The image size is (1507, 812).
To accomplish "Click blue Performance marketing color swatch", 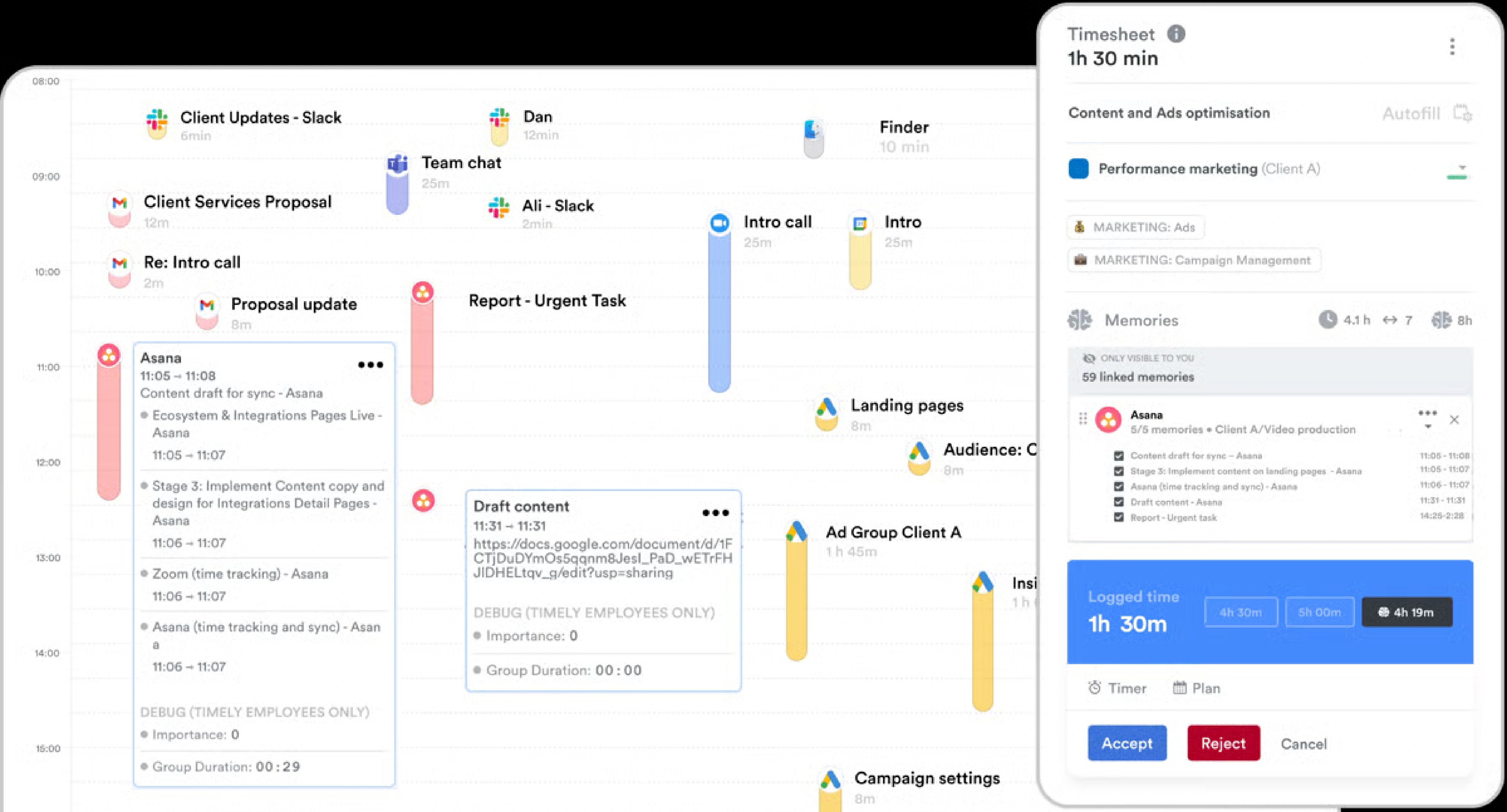I will [1079, 169].
